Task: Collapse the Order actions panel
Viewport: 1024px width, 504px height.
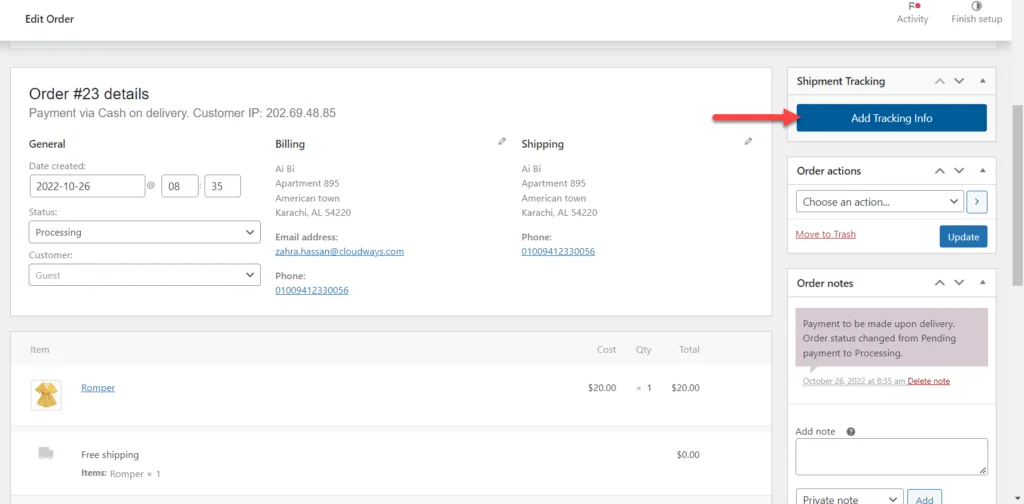Action: (981, 171)
